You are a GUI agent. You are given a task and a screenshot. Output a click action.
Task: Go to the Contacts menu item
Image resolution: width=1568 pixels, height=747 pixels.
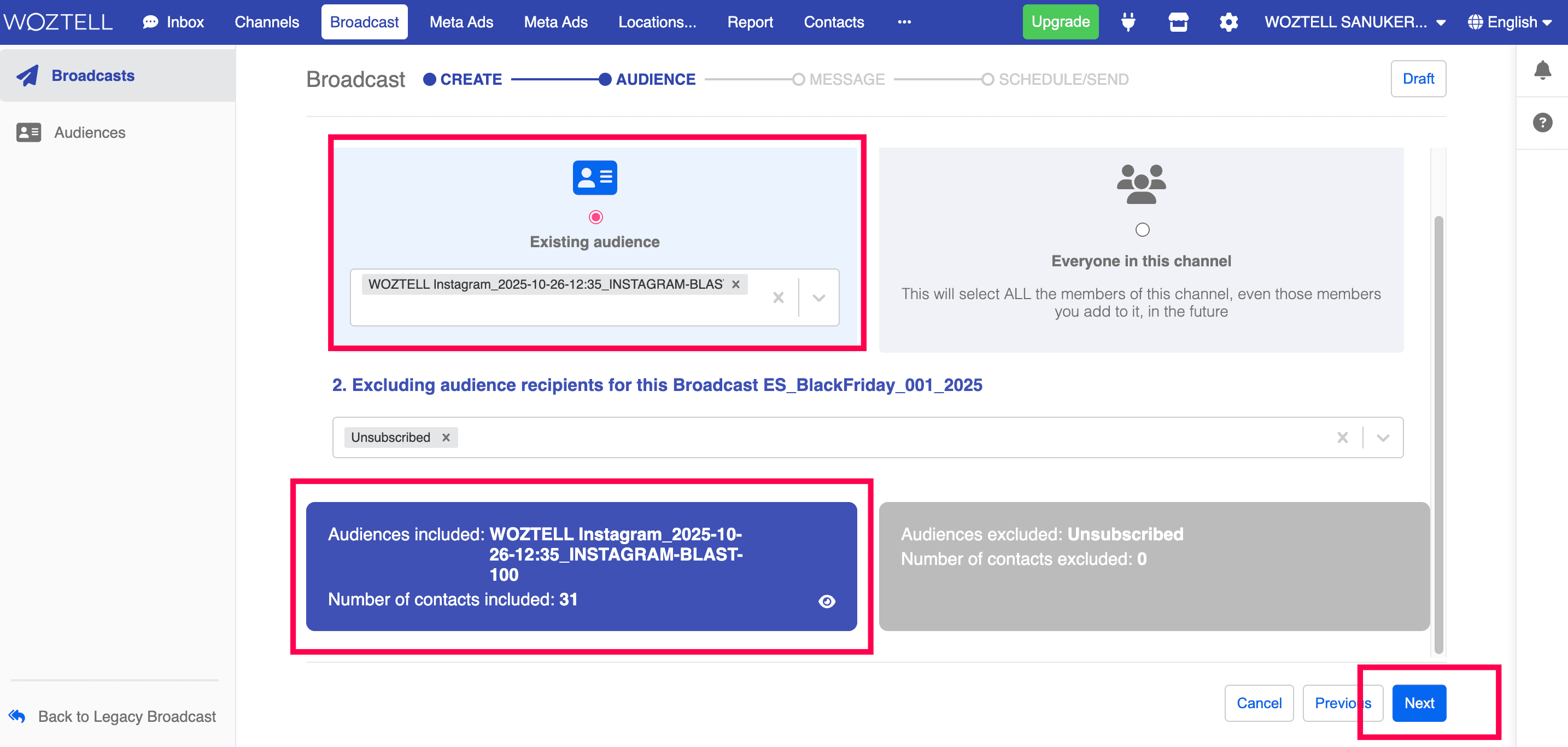tap(833, 22)
